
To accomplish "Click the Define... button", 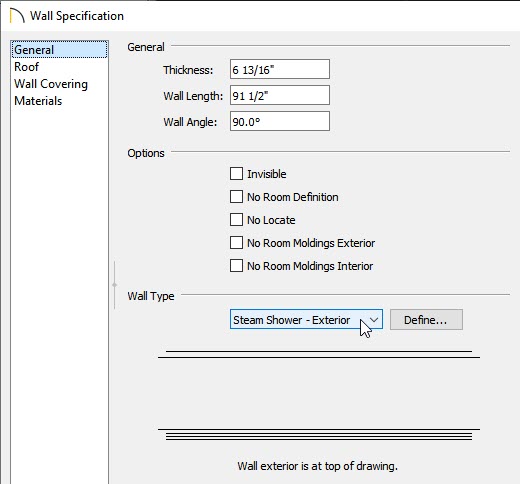I will (x=426, y=320).
